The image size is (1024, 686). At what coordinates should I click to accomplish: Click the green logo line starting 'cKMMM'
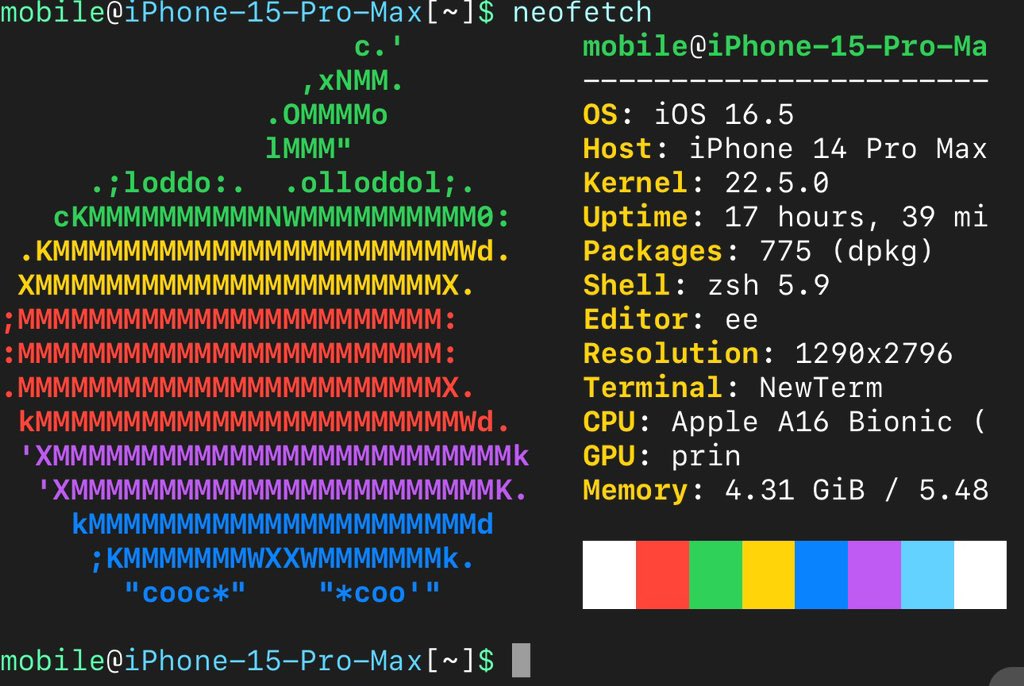coord(281,217)
